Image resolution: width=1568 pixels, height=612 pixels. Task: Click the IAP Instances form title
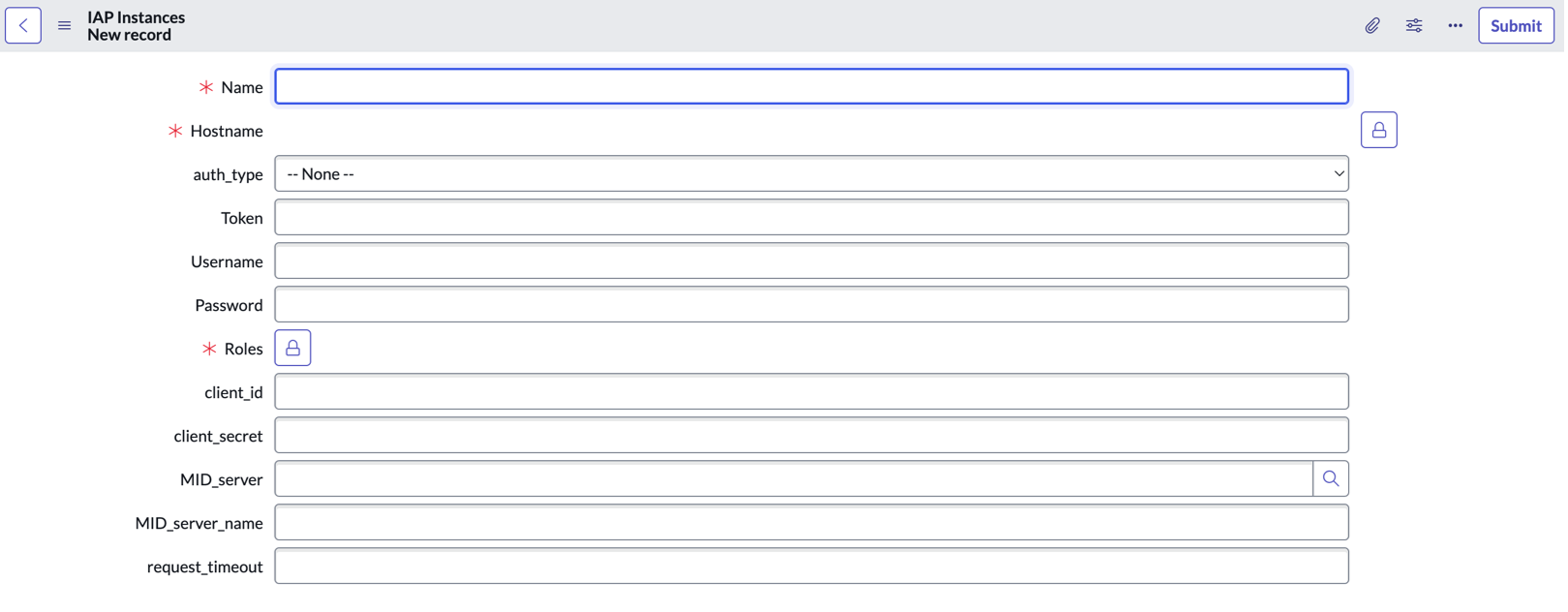pyautogui.click(x=136, y=17)
